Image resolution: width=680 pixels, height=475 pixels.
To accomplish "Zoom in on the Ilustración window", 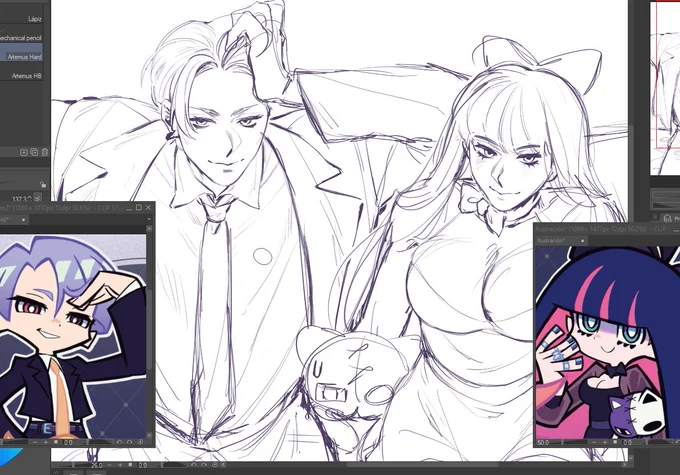I will point(605,442).
